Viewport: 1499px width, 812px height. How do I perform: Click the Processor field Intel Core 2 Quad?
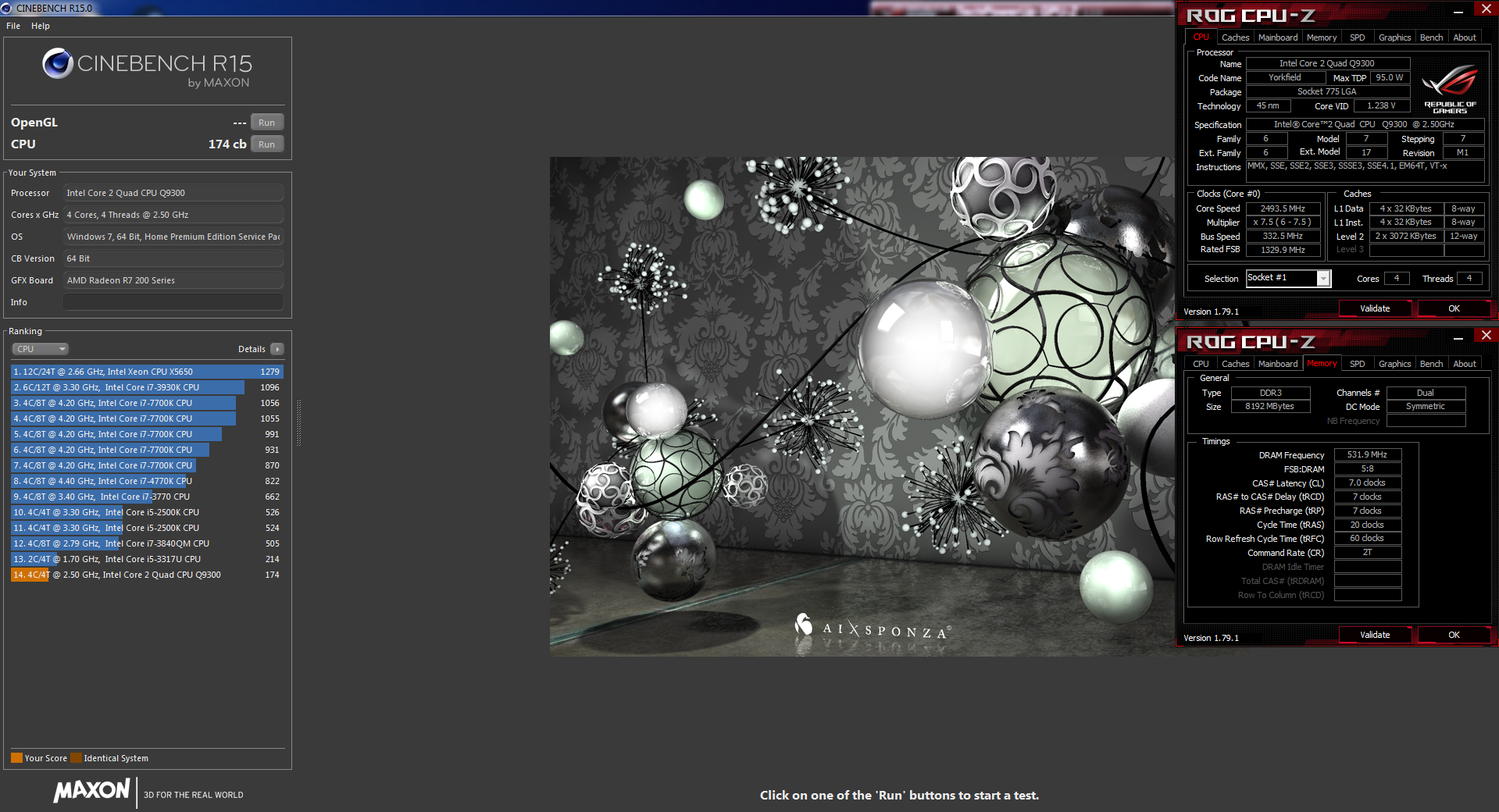click(173, 193)
